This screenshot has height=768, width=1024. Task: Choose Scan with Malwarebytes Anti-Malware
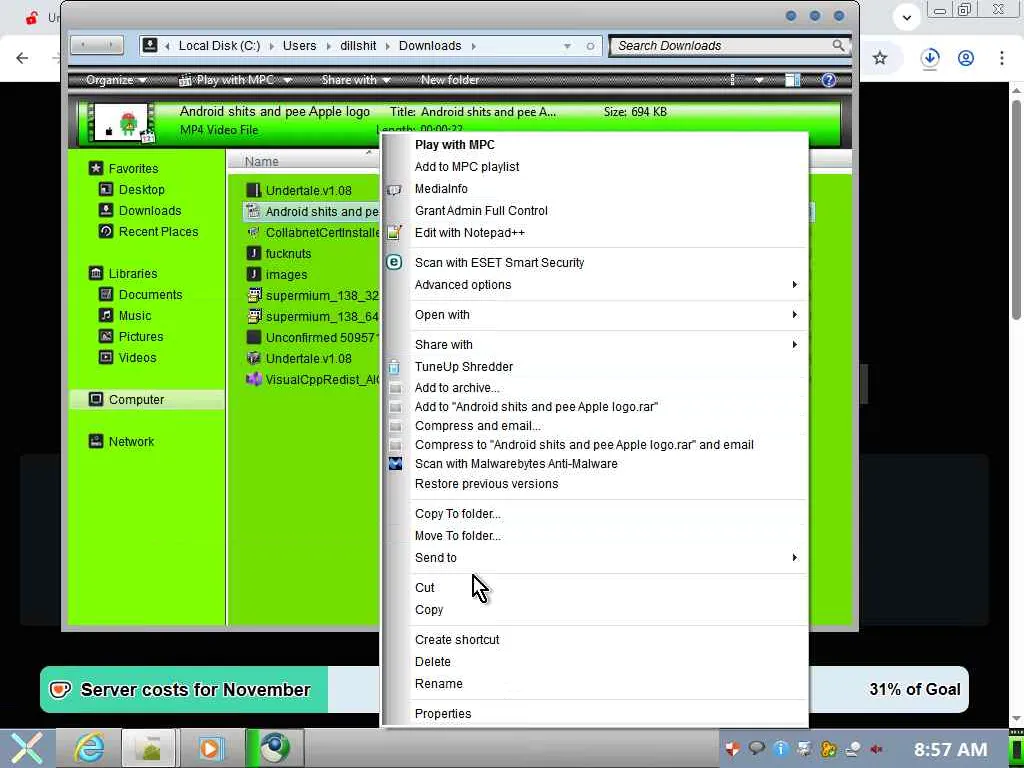[516, 464]
